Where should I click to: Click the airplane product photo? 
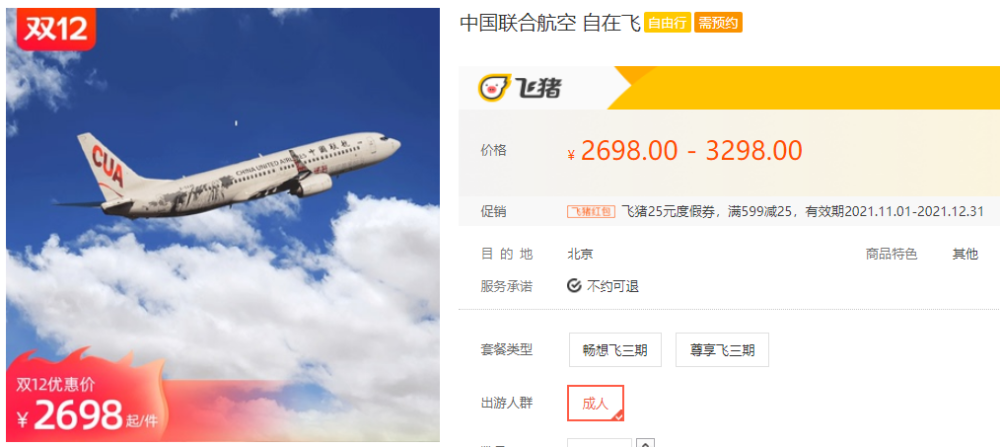click(x=223, y=224)
